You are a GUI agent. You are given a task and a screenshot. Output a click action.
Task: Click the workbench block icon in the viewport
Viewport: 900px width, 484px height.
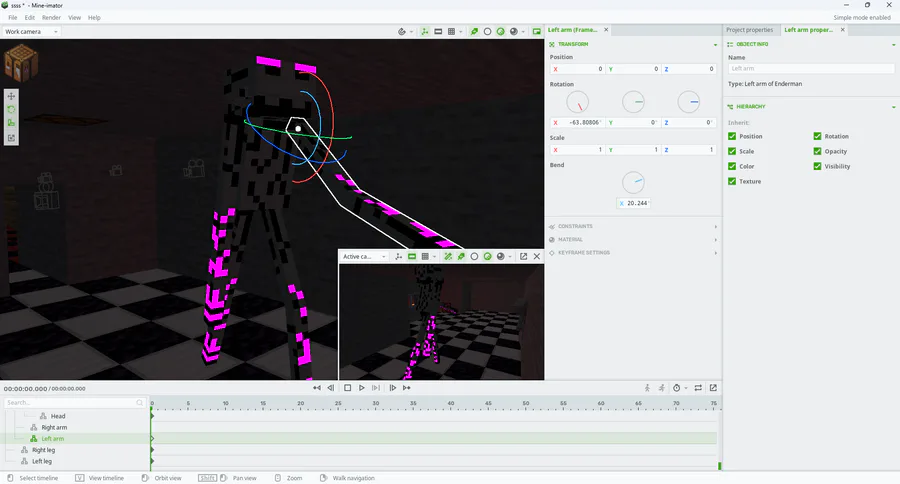coord(21,62)
